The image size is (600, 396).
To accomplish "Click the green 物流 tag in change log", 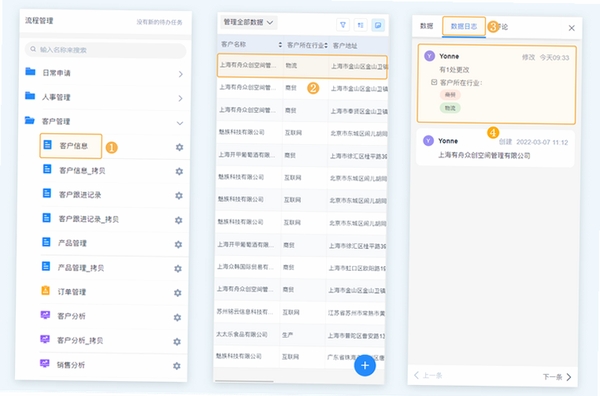I will [x=450, y=108].
